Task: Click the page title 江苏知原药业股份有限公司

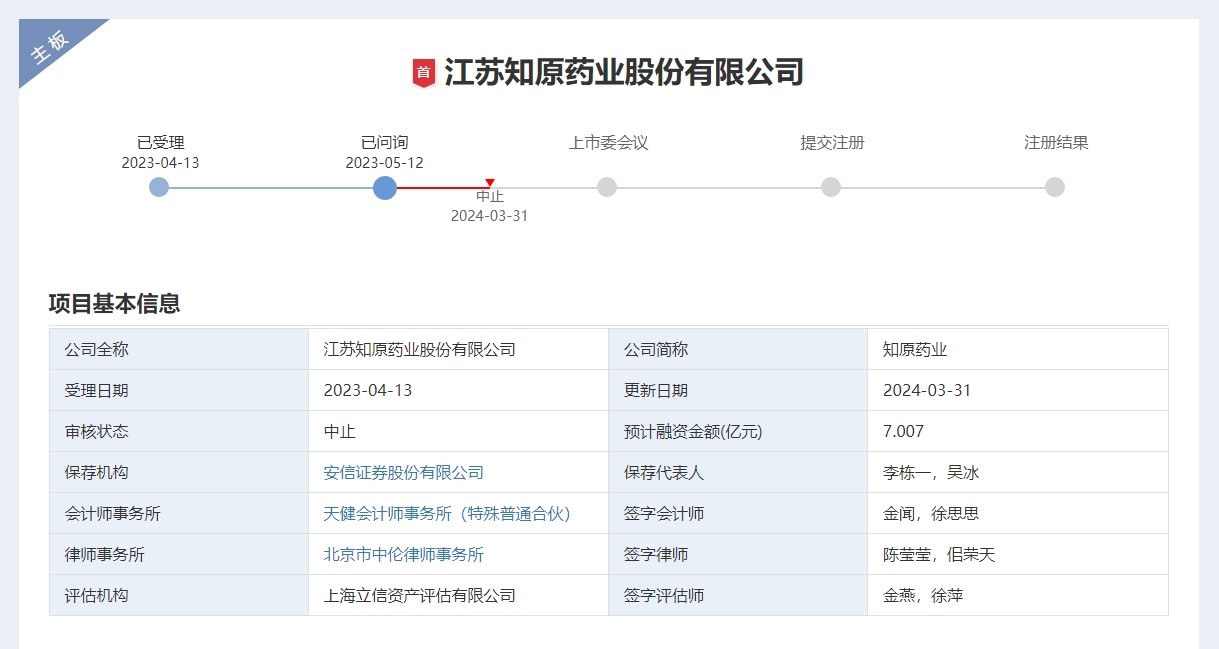Action: click(x=624, y=73)
